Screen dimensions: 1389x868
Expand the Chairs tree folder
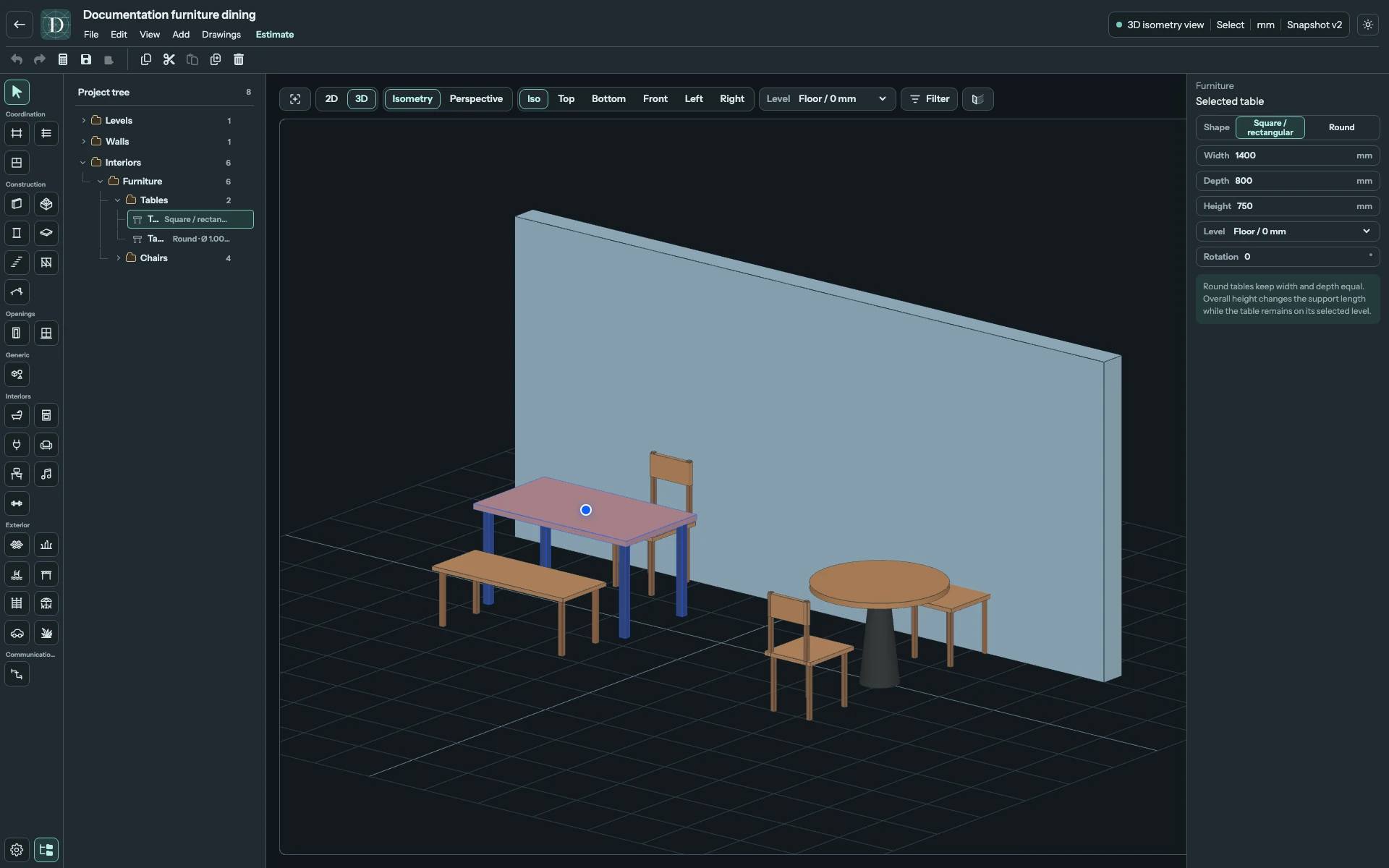coord(119,258)
